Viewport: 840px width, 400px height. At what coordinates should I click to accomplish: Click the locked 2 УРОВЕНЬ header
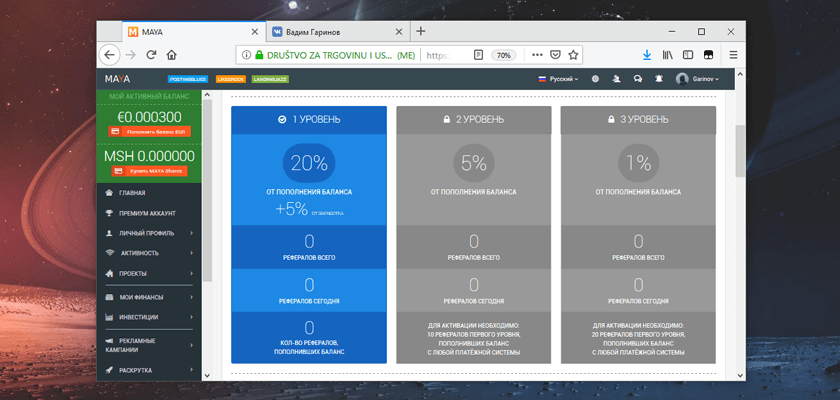pos(474,120)
